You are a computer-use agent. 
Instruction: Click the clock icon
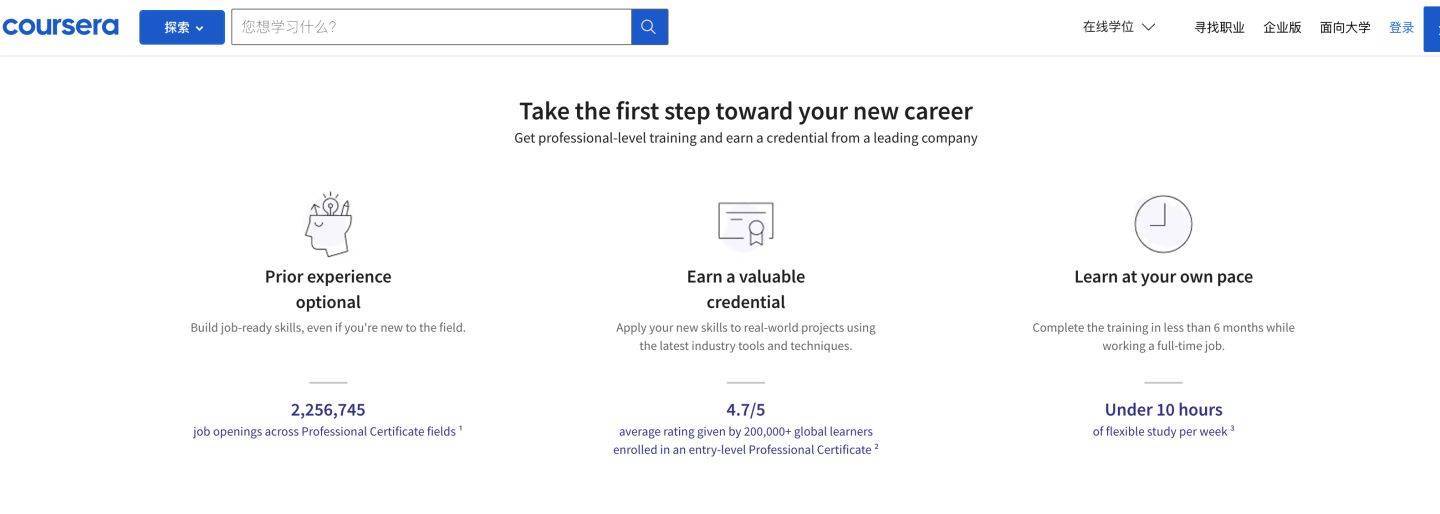click(x=1163, y=224)
